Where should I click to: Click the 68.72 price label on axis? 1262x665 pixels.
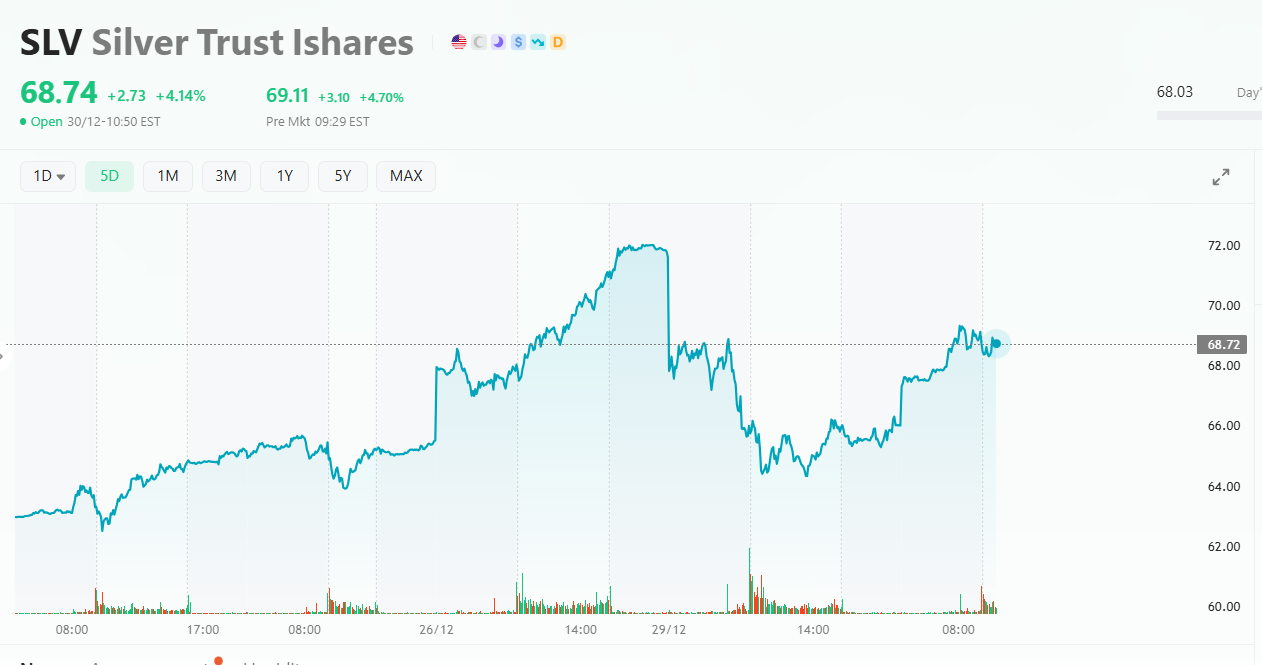pos(1224,345)
